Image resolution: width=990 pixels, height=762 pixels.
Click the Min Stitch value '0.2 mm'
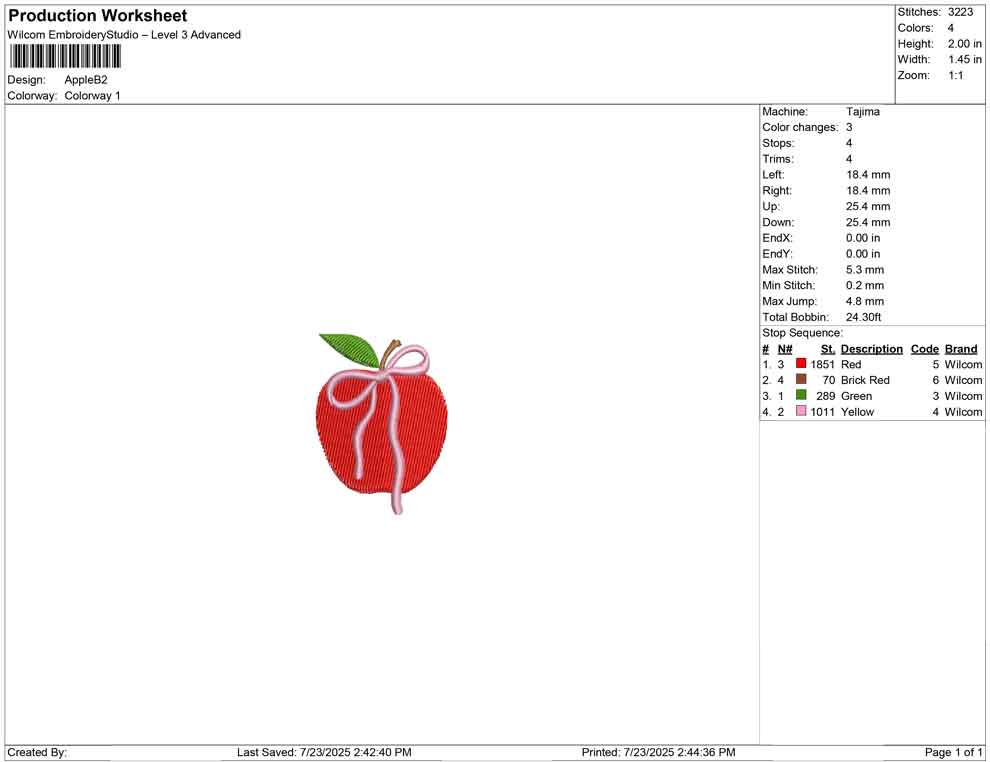pyautogui.click(x=865, y=285)
